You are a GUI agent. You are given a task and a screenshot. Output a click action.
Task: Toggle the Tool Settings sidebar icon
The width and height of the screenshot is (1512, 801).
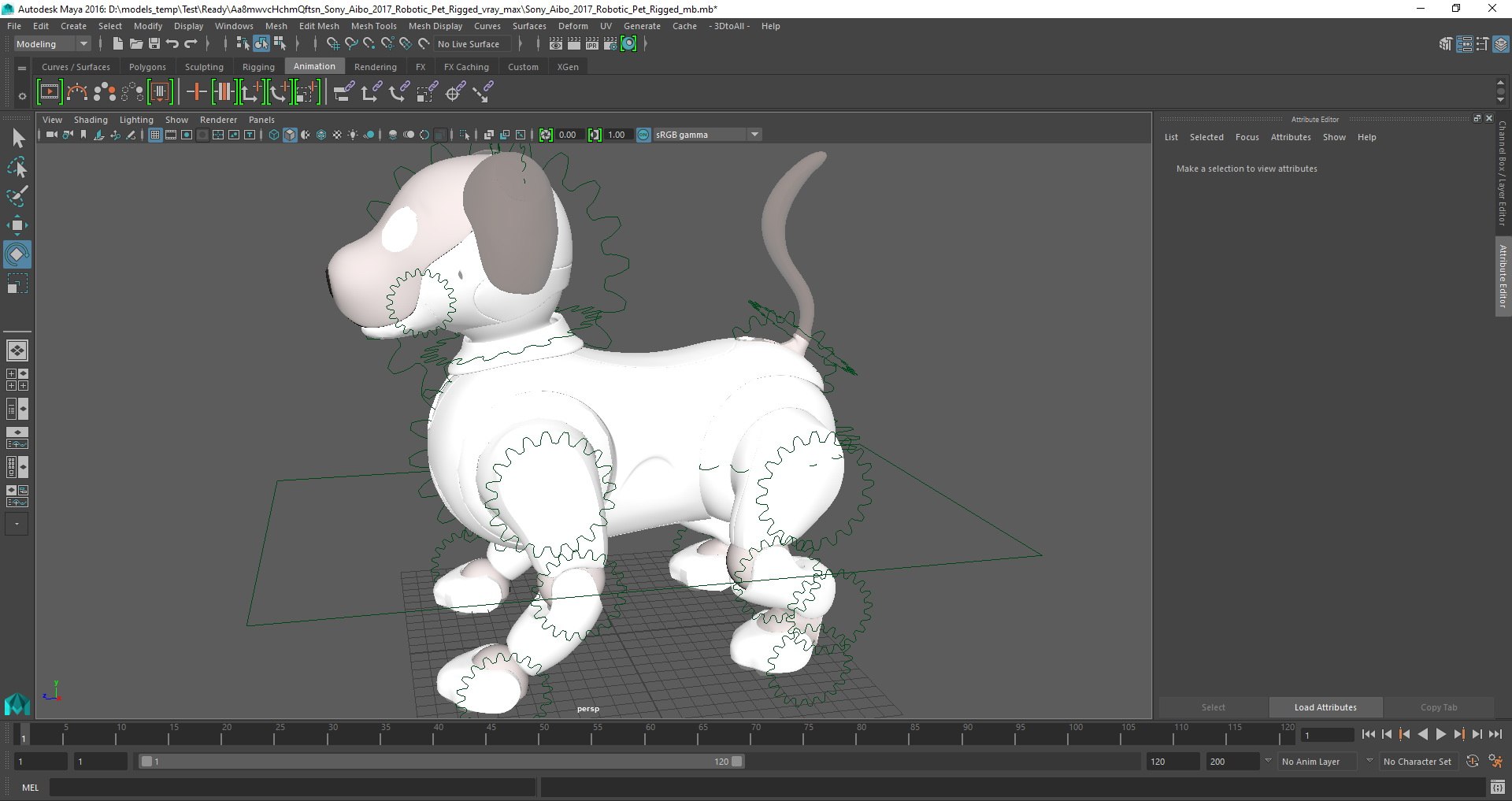(1482, 44)
